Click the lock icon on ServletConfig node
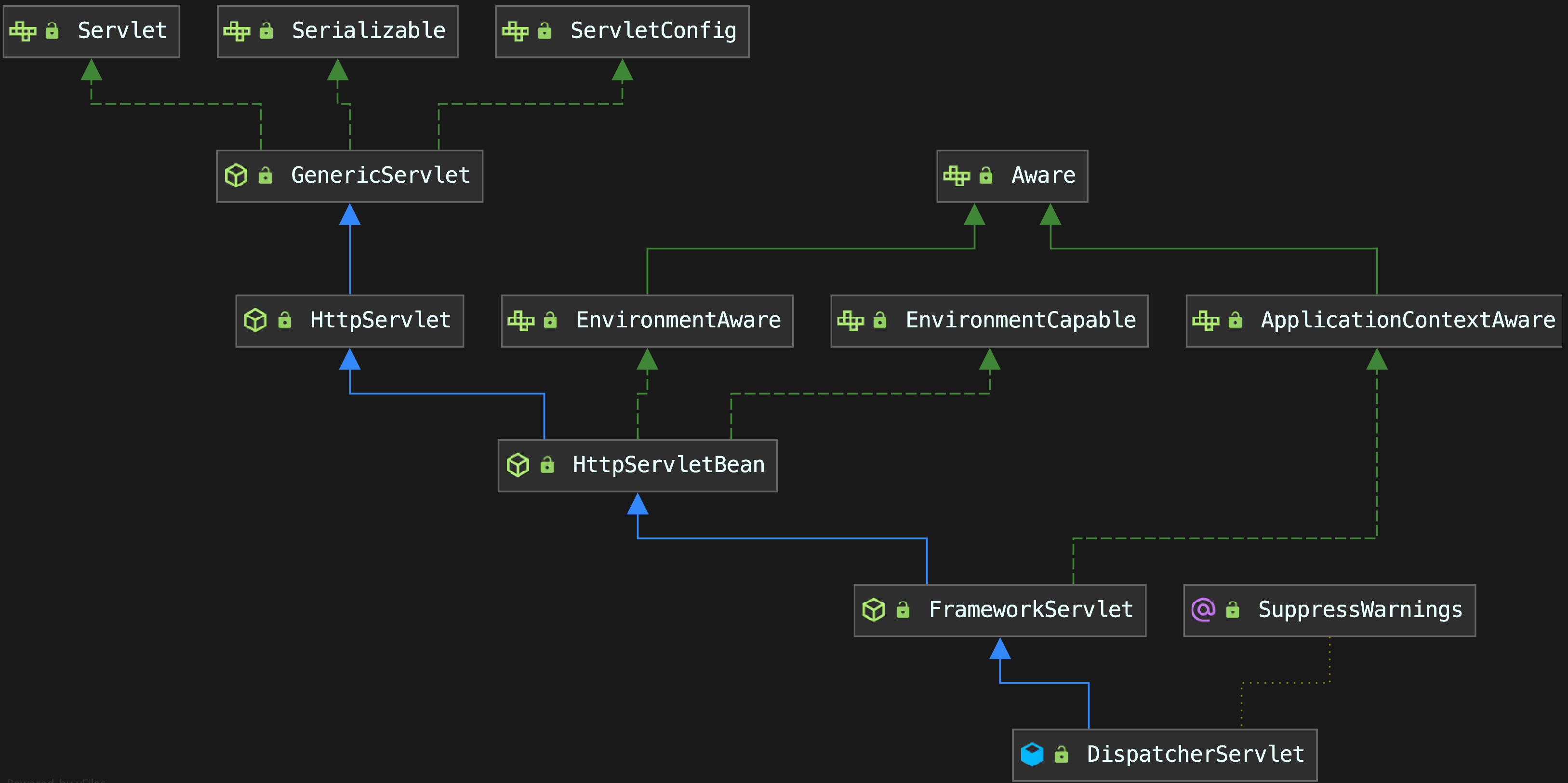1568x783 pixels. pyautogui.click(x=544, y=31)
